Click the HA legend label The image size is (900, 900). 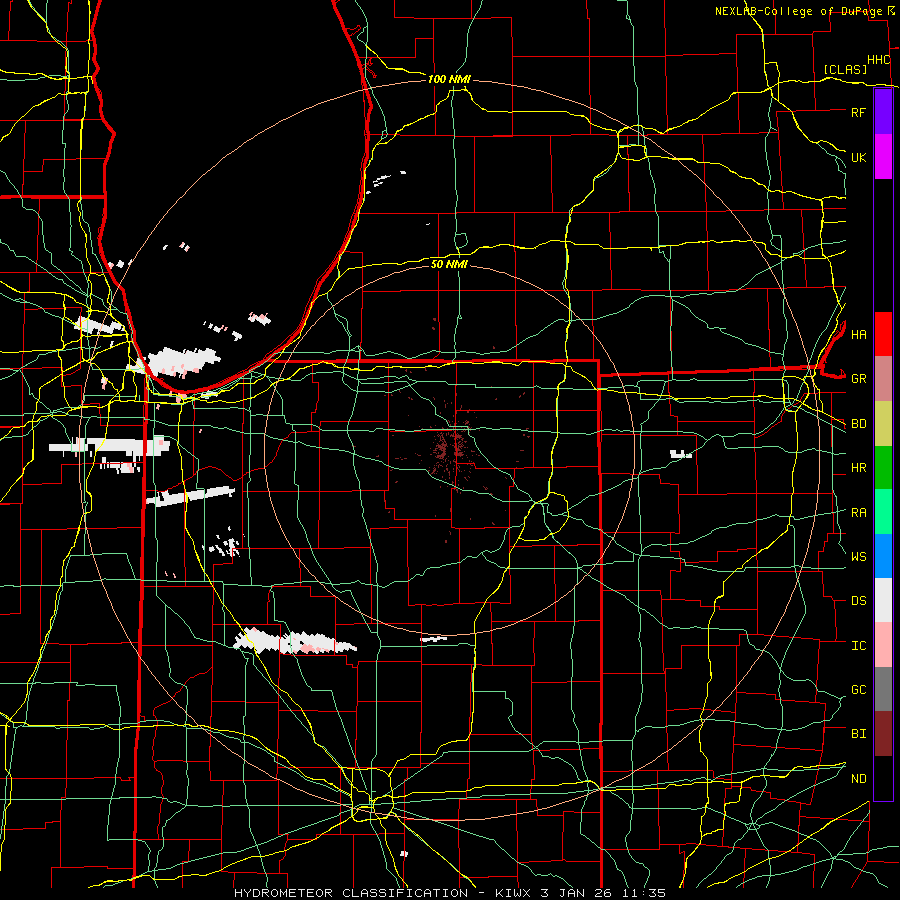(858, 334)
